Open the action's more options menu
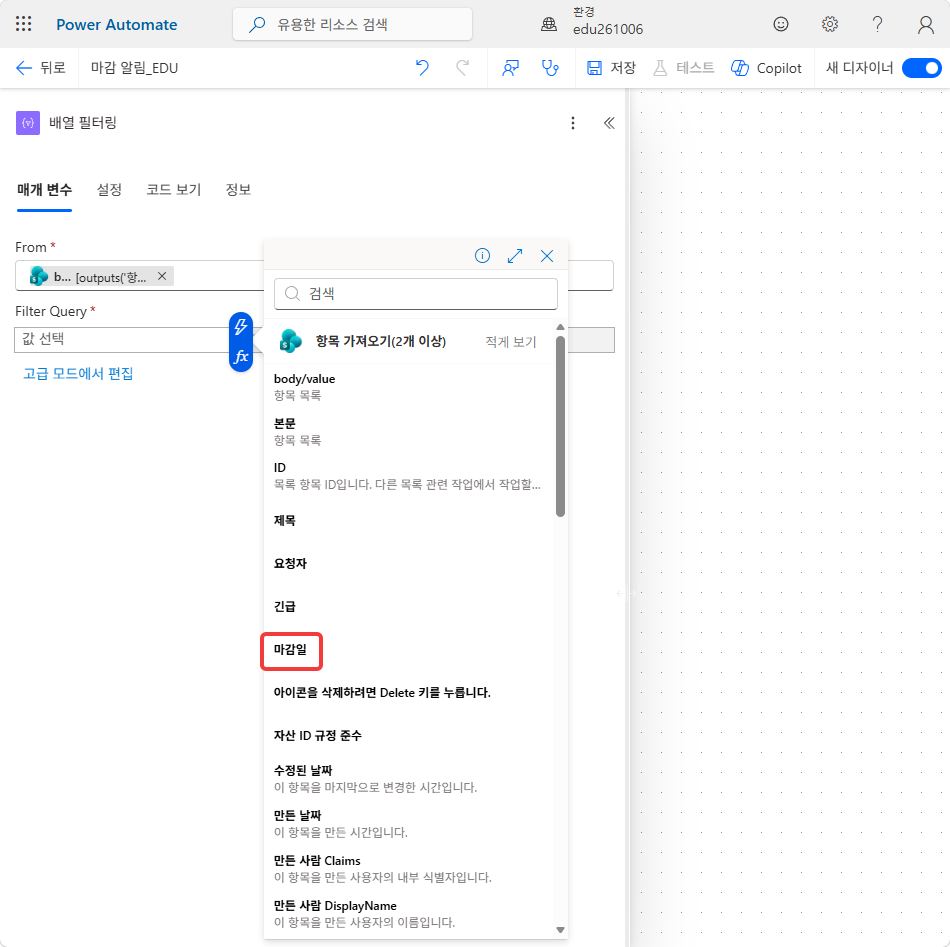 (573, 123)
